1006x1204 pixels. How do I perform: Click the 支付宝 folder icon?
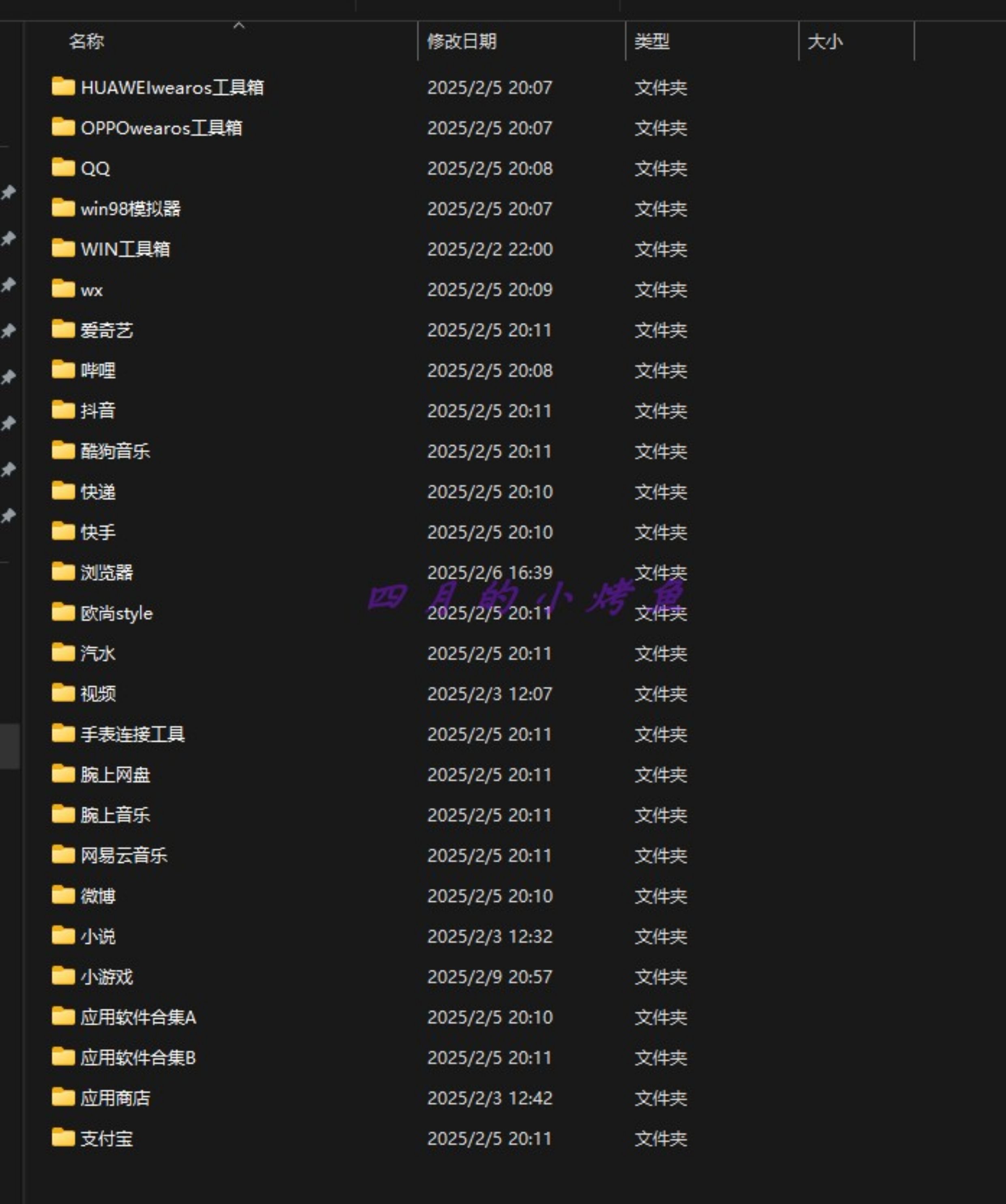[x=63, y=1137]
